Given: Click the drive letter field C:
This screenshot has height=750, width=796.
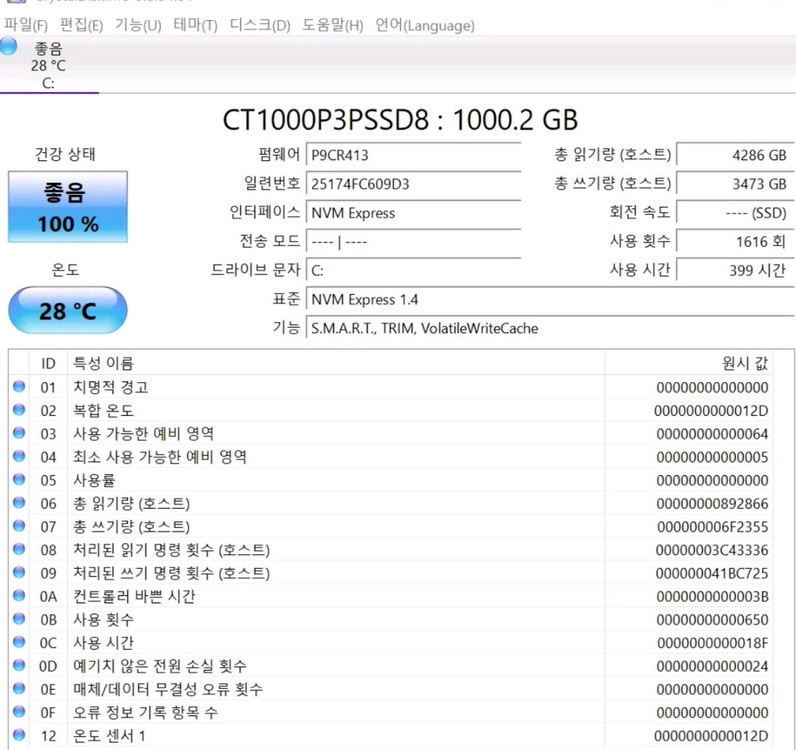Looking at the screenshot, I should pos(414,270).
